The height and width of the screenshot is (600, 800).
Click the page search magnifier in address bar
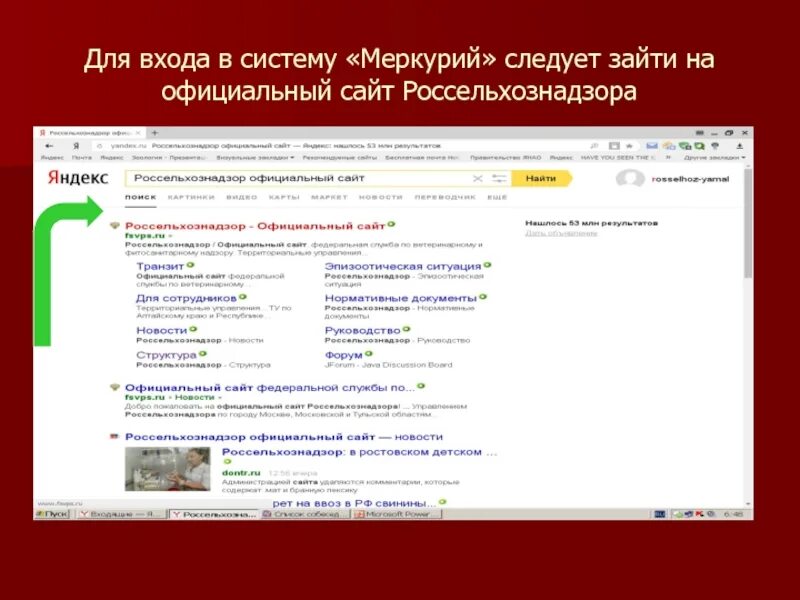[594, 146]
